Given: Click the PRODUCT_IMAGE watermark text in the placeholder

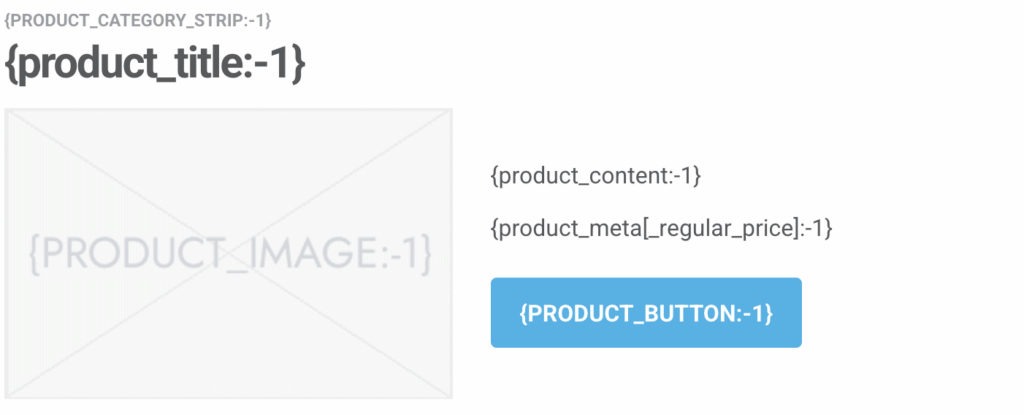Looking at the screenshot, I should tap(229, 254).
